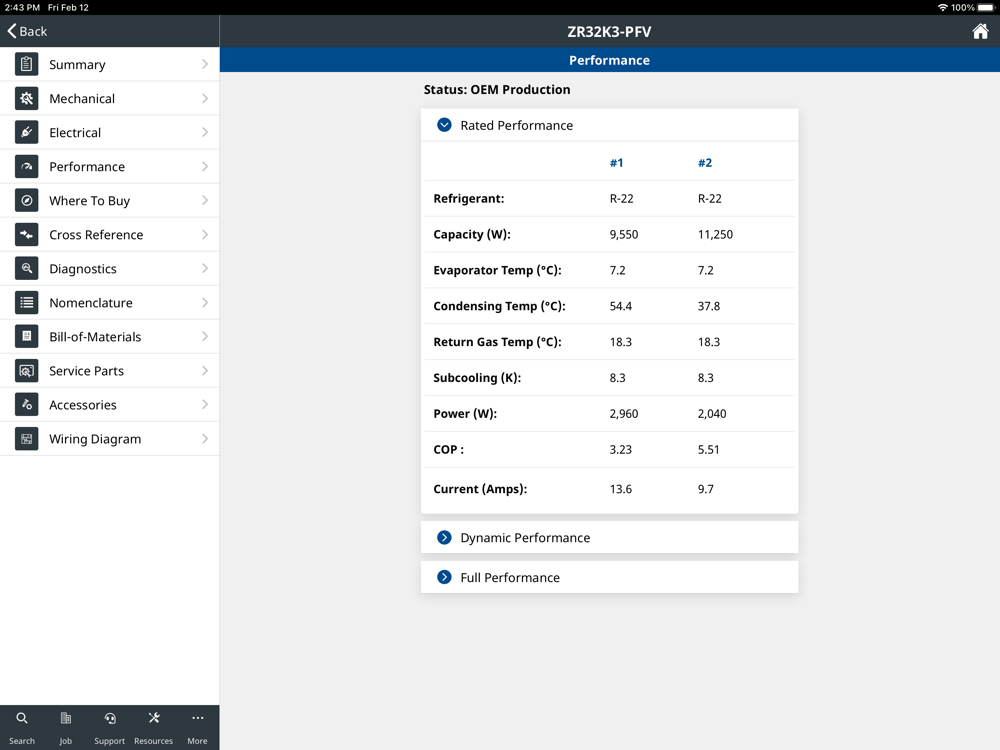
Task: Select the 5.51 COP value
Action: click(x=709, y=450)
